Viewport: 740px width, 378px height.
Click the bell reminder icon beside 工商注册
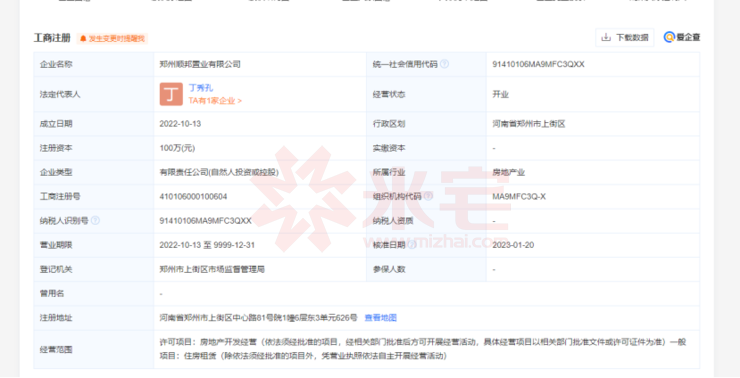click(x=83, y=39)
